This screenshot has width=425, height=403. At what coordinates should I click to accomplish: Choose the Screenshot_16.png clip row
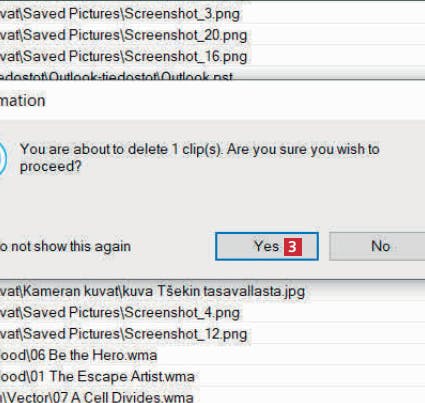[x=212, y=56]
